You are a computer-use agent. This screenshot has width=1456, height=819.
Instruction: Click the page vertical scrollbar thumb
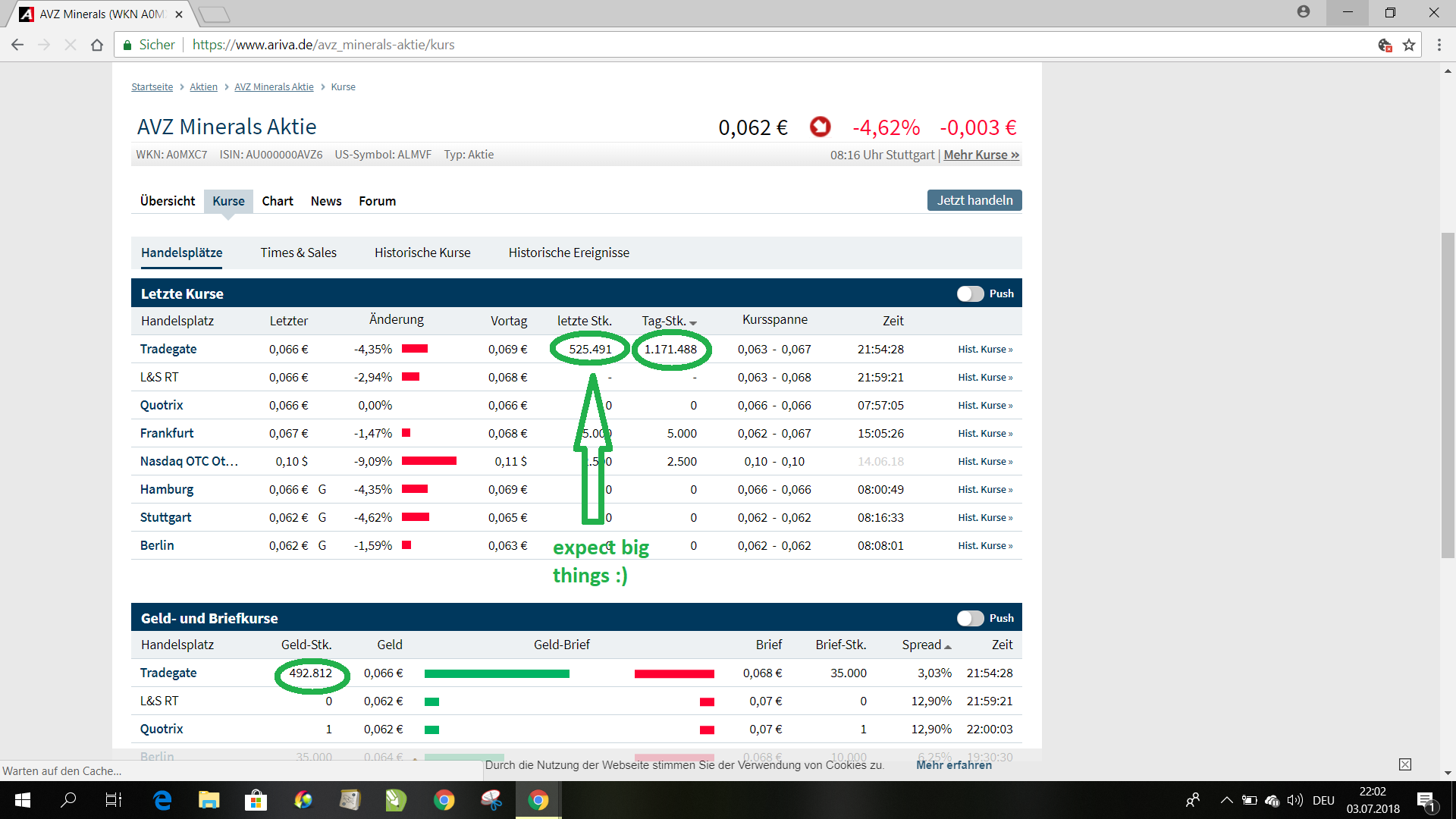pyautogui.click(x=1448, y=394)
